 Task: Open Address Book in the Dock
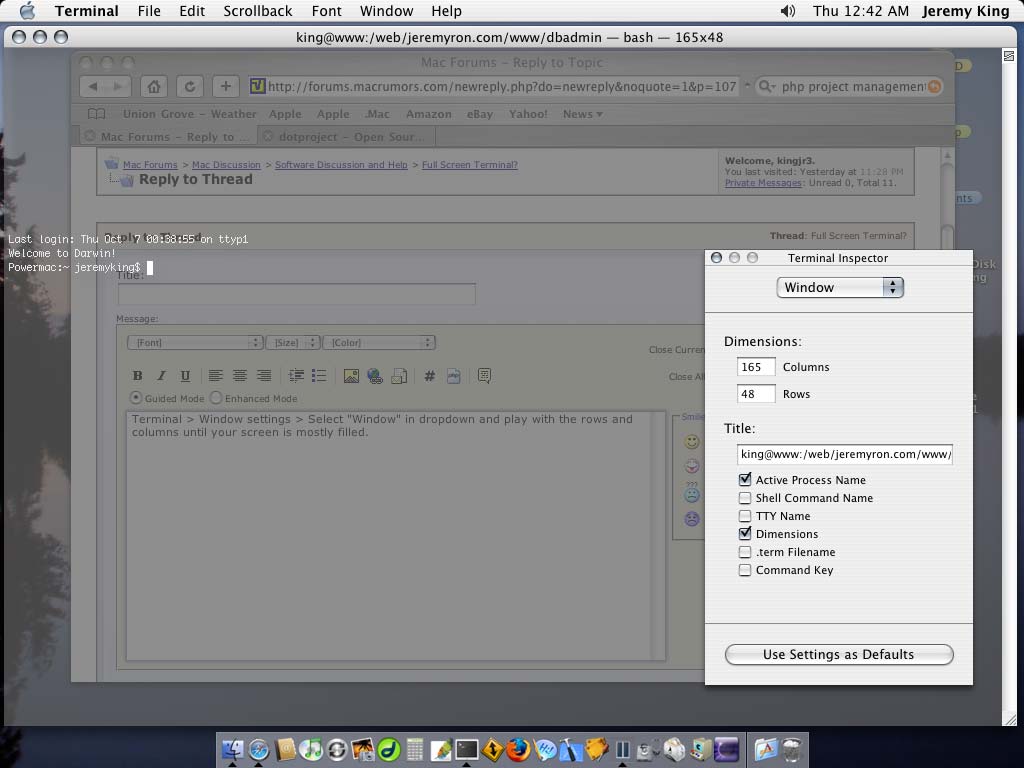[285, 749]
